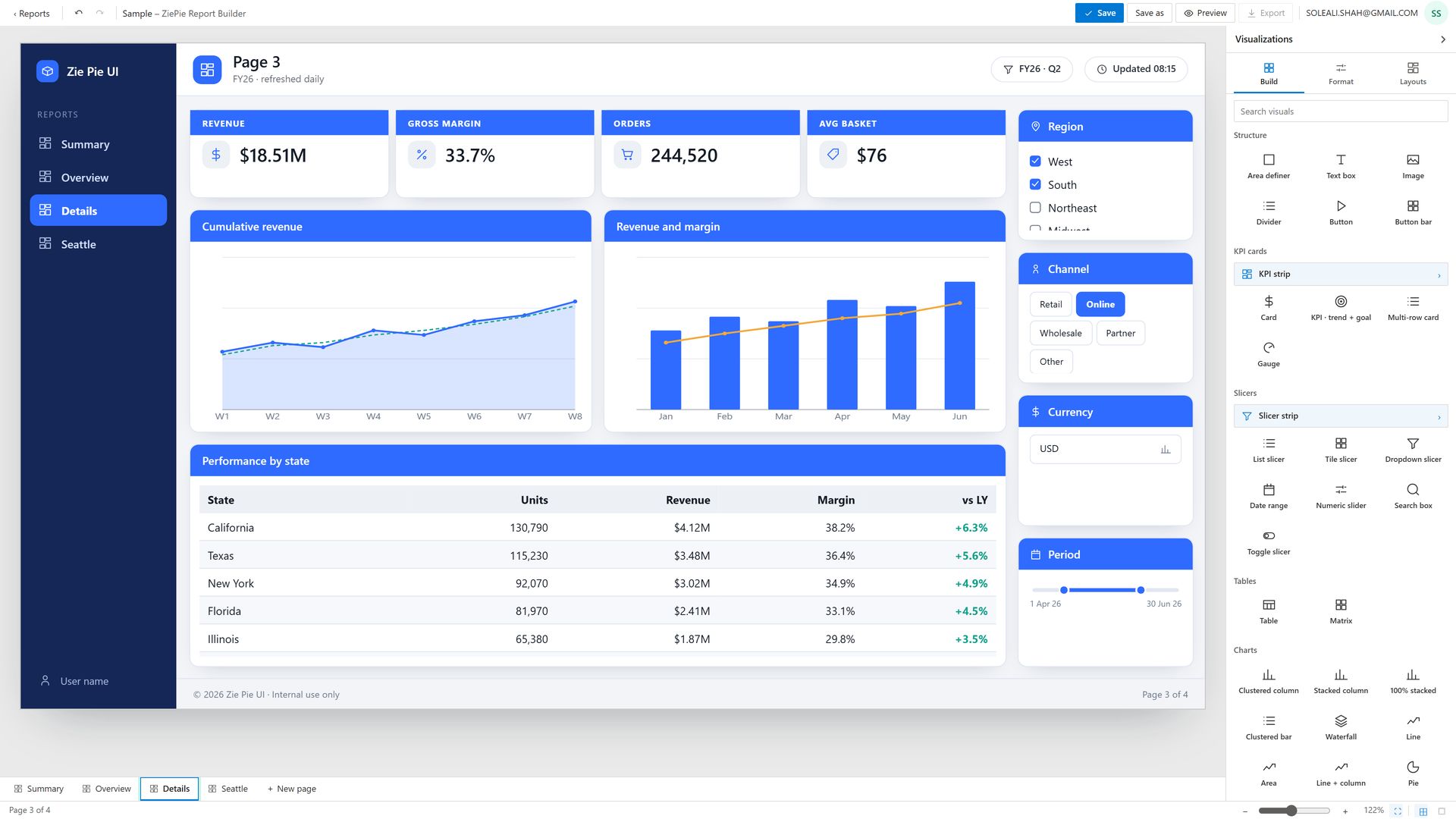
Task: Open the report Preview
Action: [1204, 13]
